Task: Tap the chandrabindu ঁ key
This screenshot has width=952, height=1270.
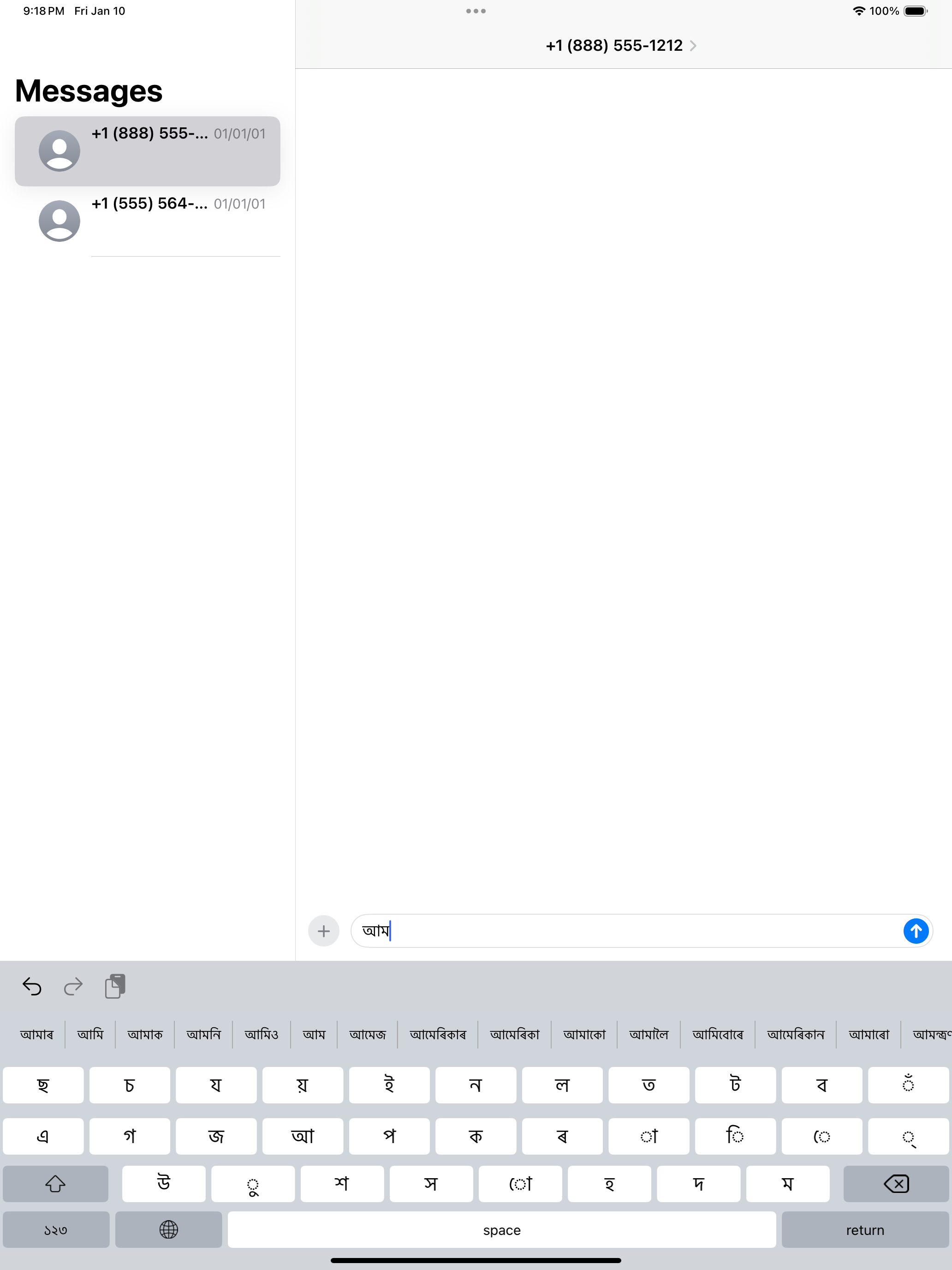Action: point(908,1085)
